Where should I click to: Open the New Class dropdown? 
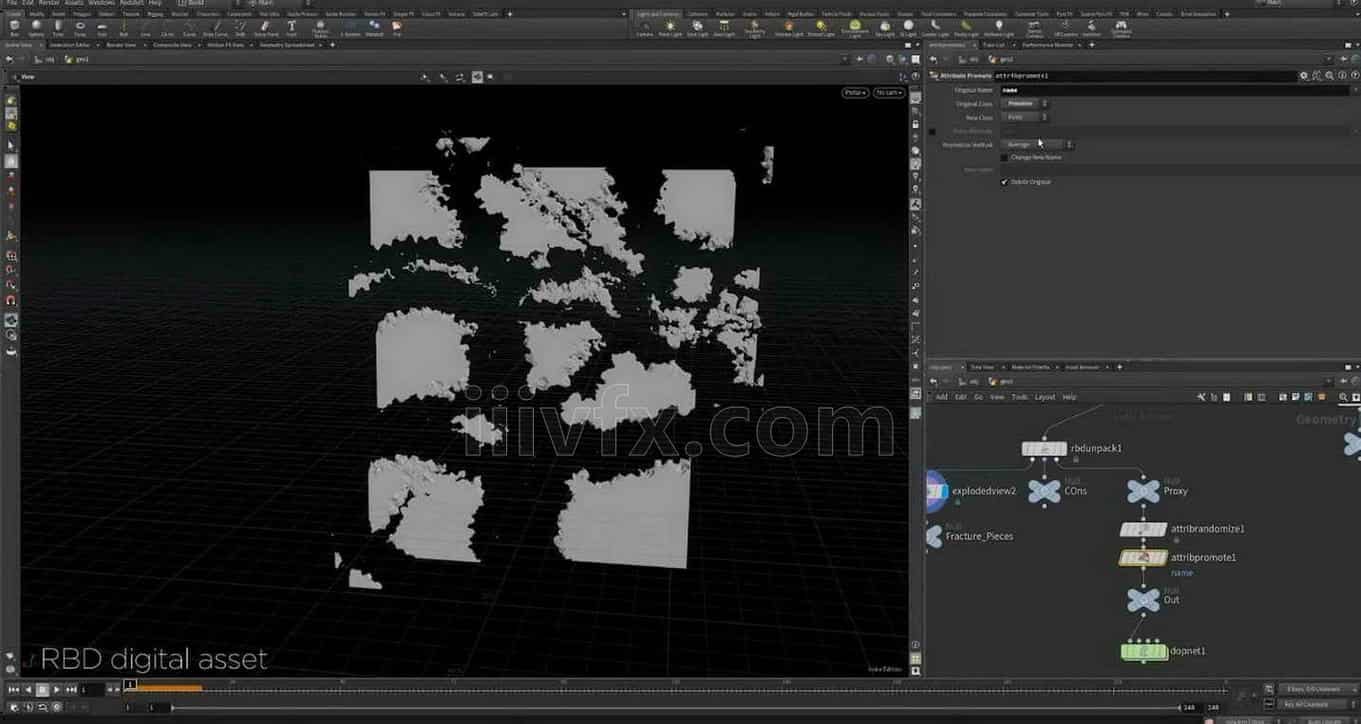point(1023,117)
